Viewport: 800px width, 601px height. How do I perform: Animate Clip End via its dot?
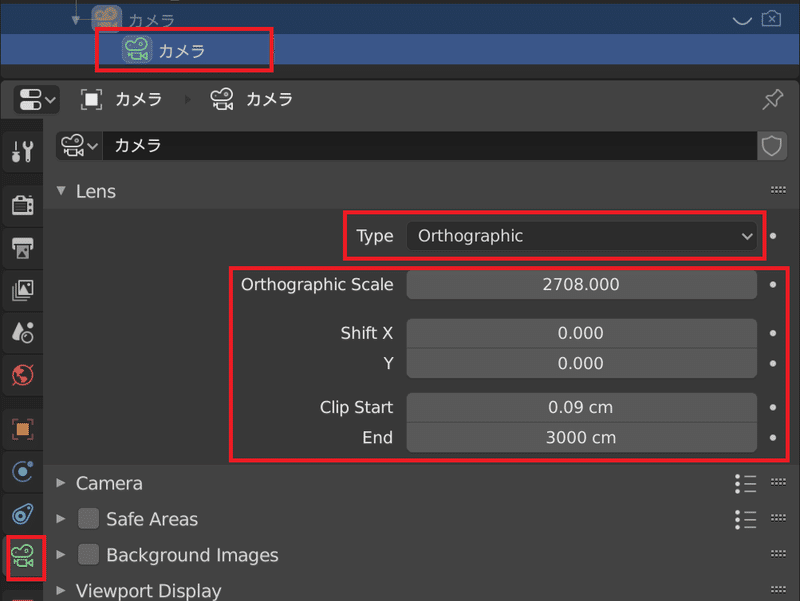[773, 437]
